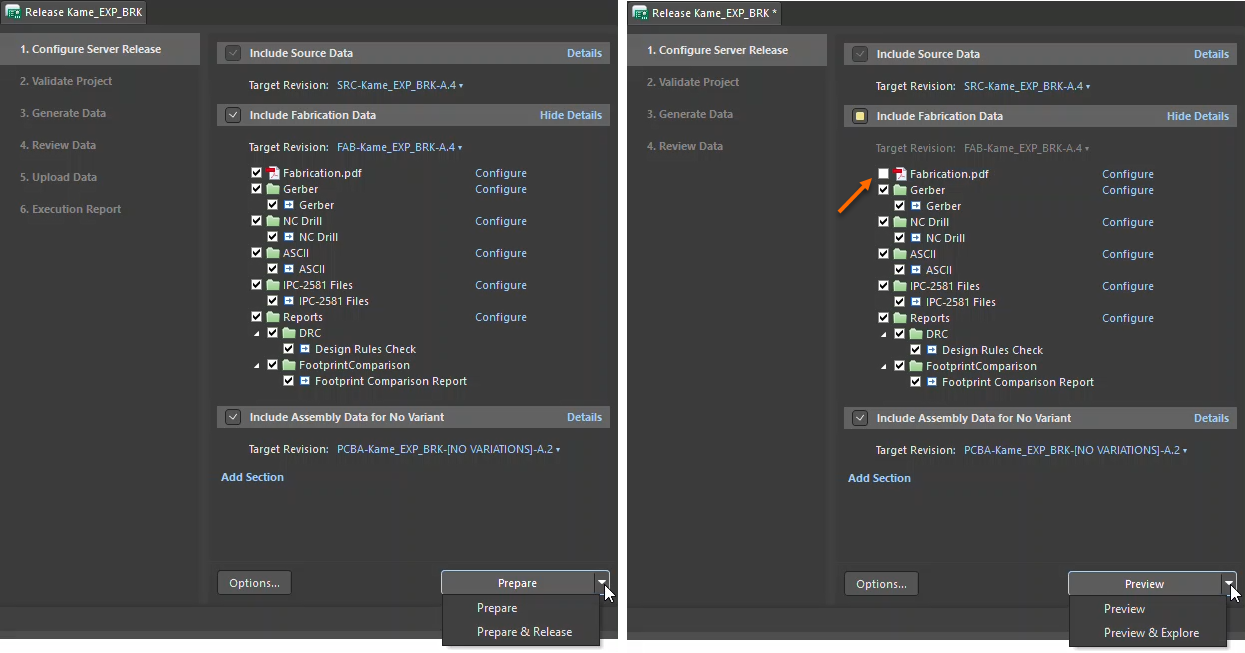This screenshot has height=653, width=1245.
Task: Click the IPC-2581 Files folder icon in left window
Action: click(273, 285)
